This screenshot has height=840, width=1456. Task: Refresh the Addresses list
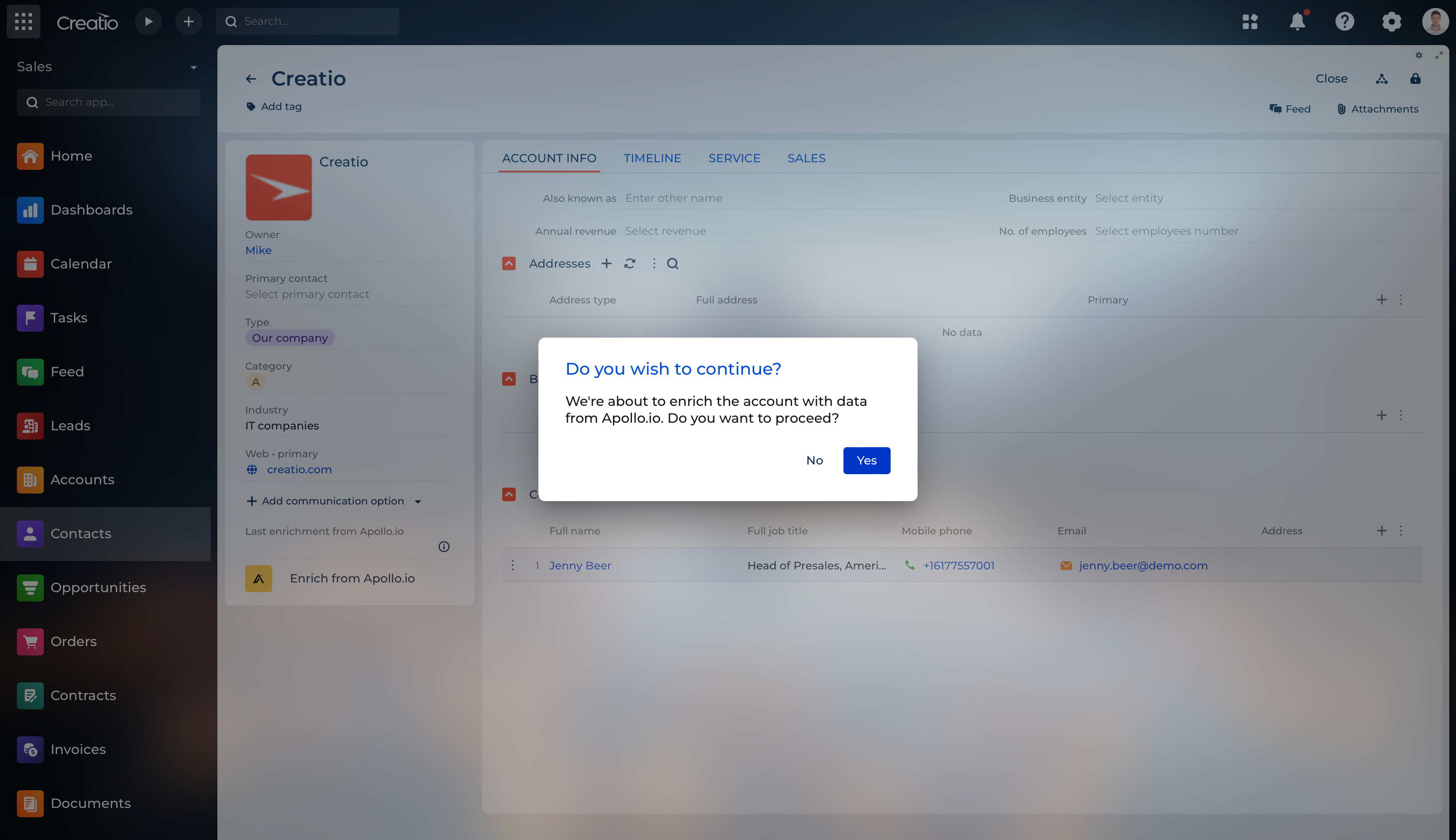pos(630,264)
